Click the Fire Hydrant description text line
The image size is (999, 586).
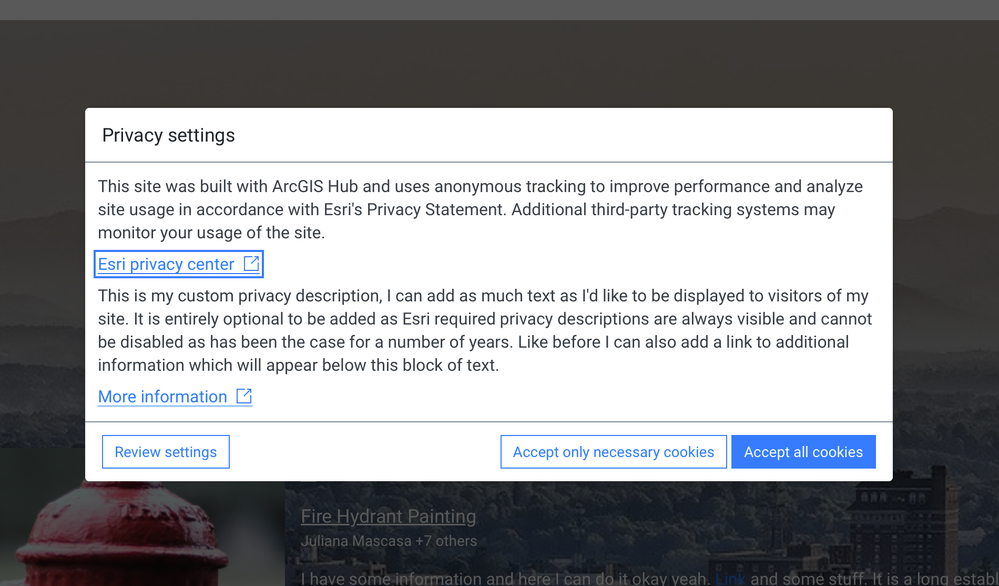pyautogui.click(x=500, y=578)
